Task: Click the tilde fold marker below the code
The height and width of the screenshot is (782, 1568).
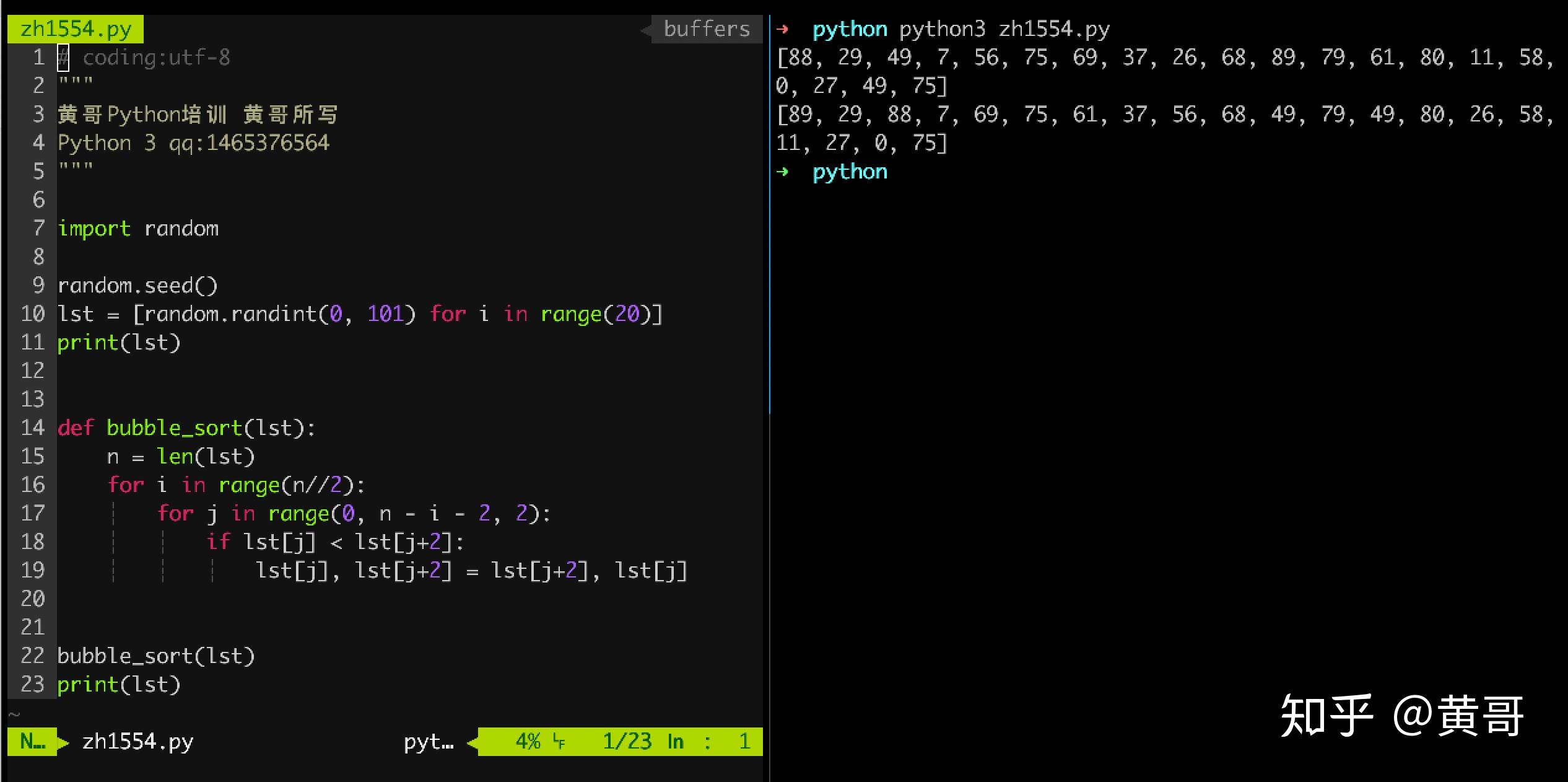Action: [x=15, y=713]
